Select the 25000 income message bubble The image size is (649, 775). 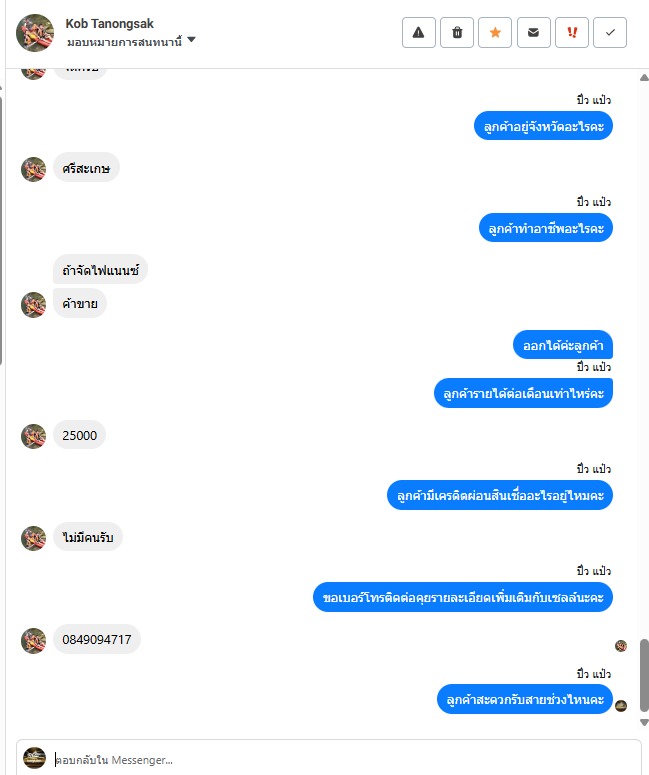pos(80,435)
